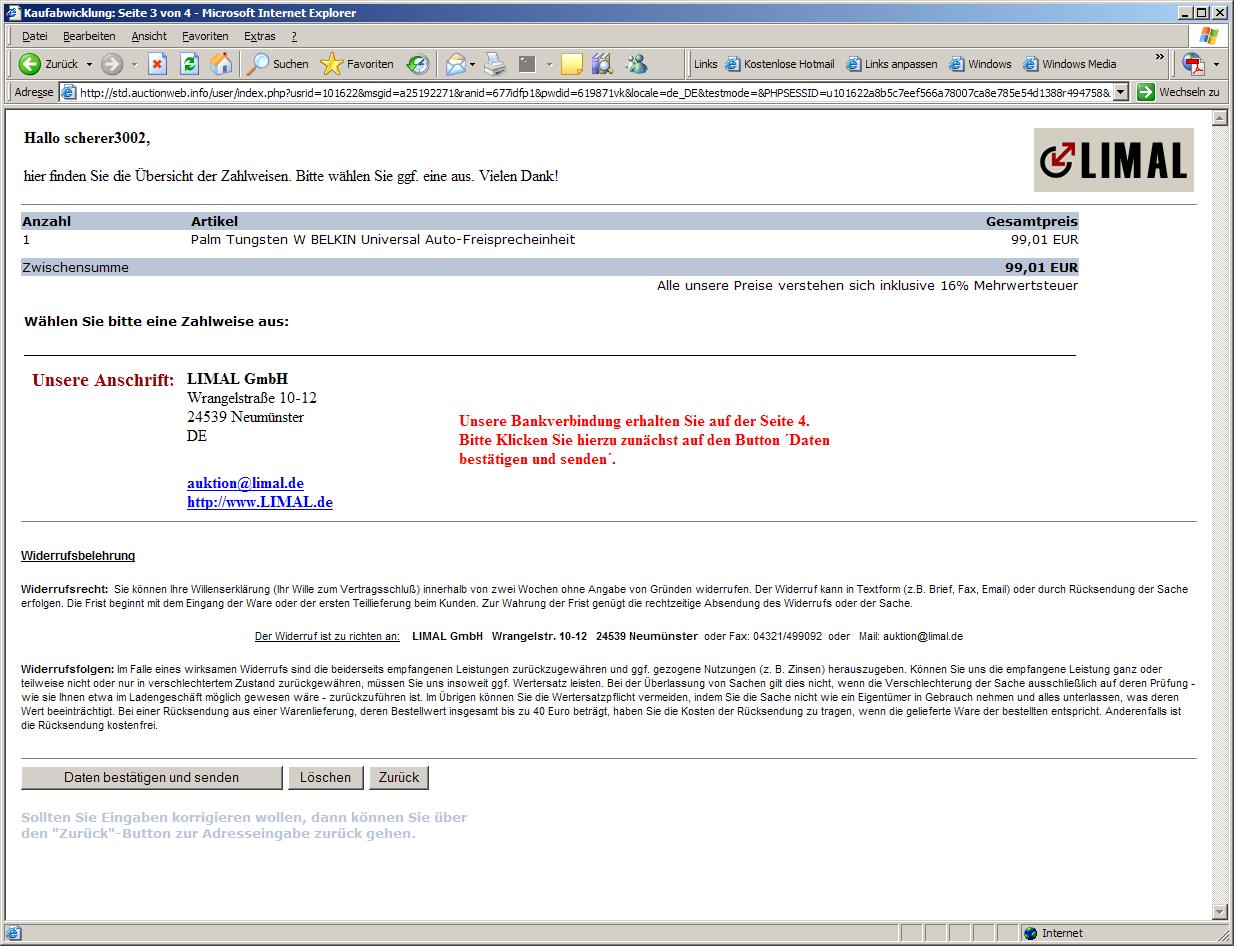Viewport: 1234px width, 946px height.
Task: Click the history (Verlauf) icon
Action: click(418, 64)
